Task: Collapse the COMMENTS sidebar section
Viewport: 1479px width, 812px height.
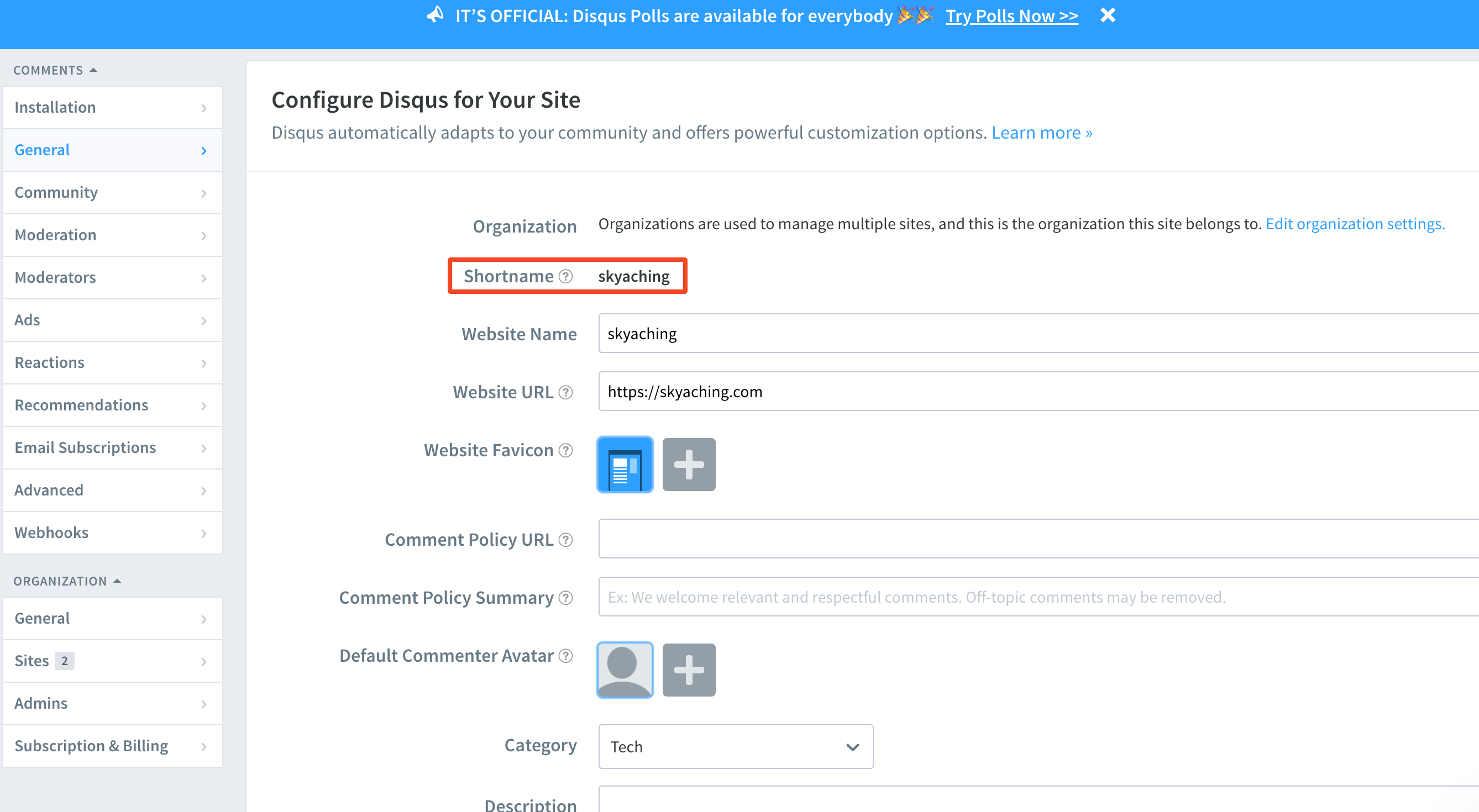Action: pyautogui.click(x=55, y=70)
